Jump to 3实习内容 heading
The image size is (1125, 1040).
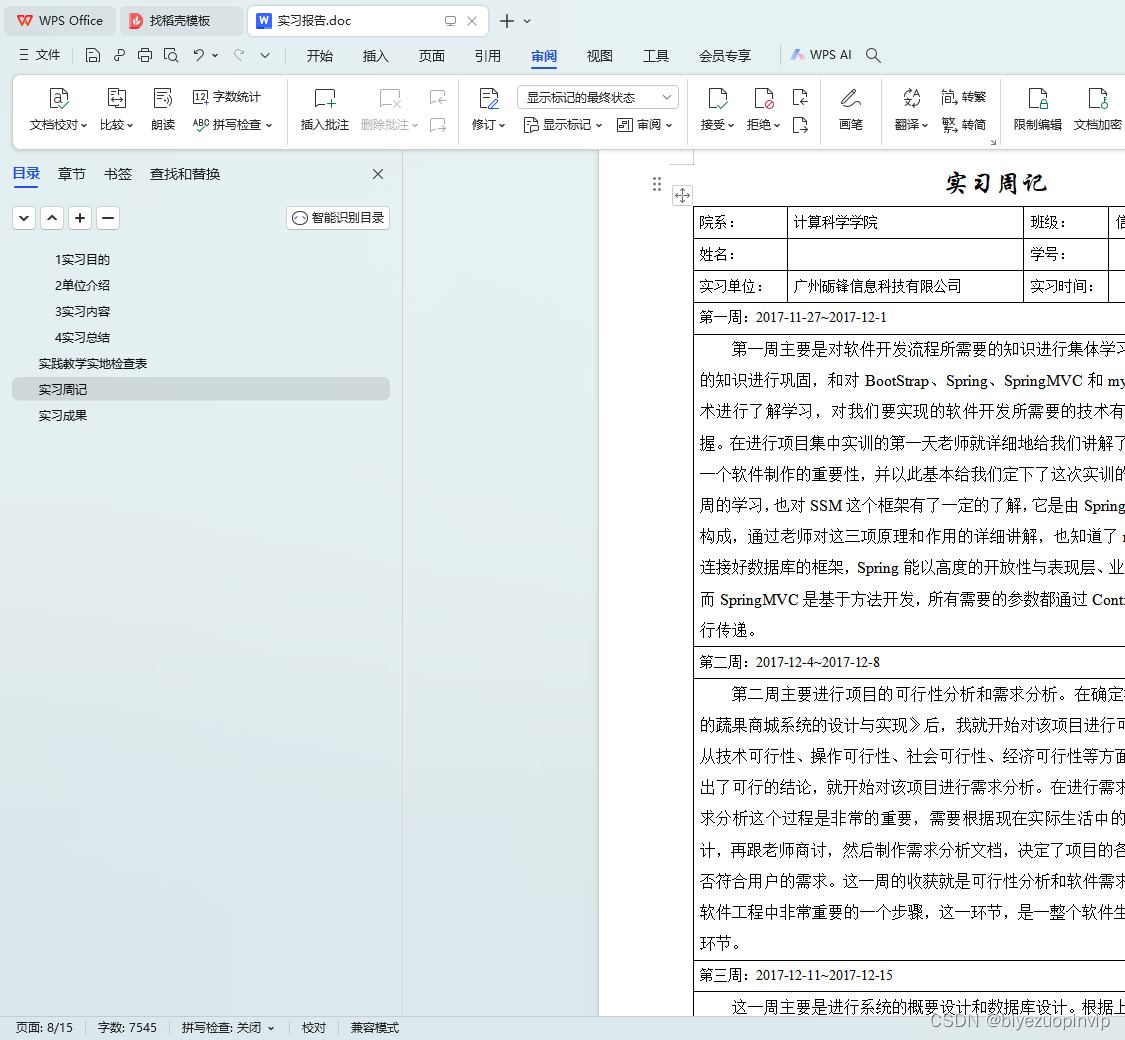(83, 311)
